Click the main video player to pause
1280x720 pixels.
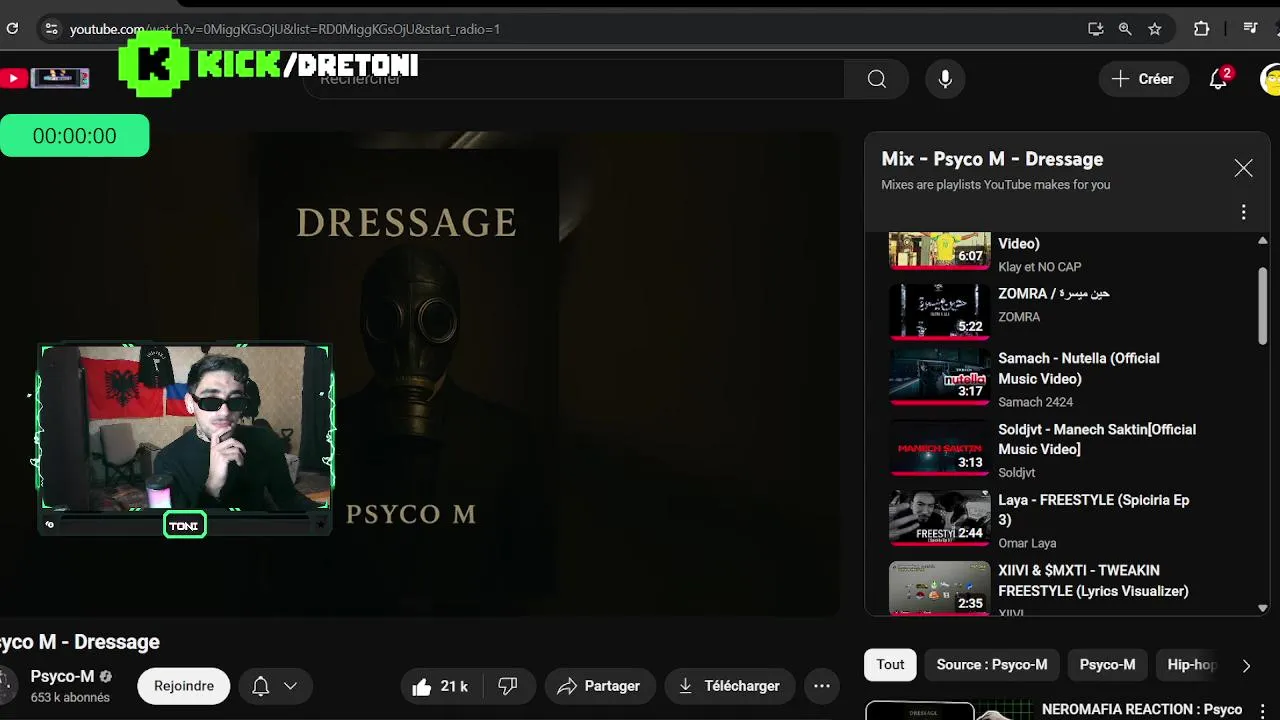(x=420, y=374)
